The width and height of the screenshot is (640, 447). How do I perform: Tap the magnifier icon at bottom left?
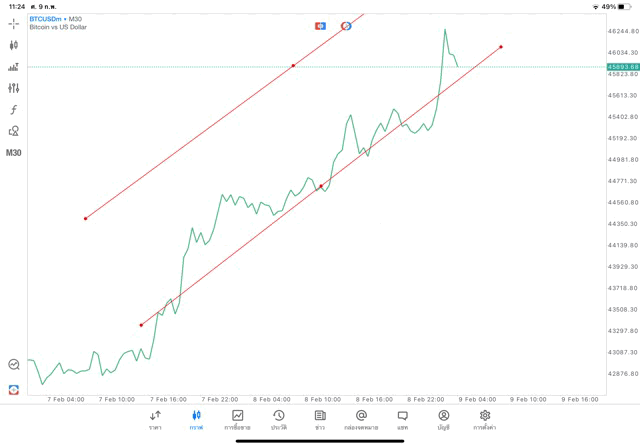[x=14, y=365]
